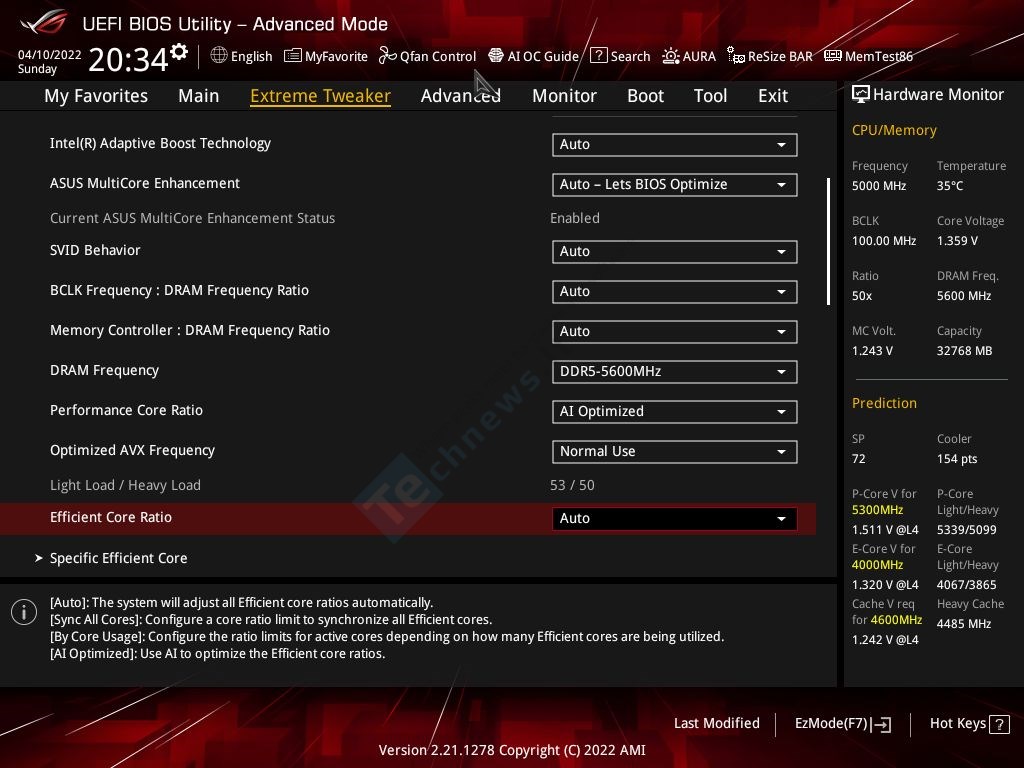Click the CPU/Memory section heading
1024x768 pixels.
(894, 131)
